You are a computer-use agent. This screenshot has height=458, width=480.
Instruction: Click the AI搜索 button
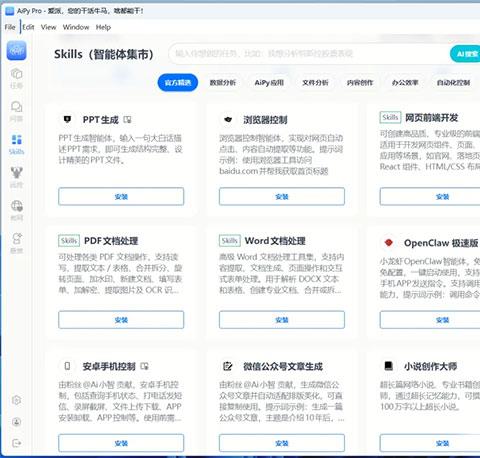[x=466, y=54]
